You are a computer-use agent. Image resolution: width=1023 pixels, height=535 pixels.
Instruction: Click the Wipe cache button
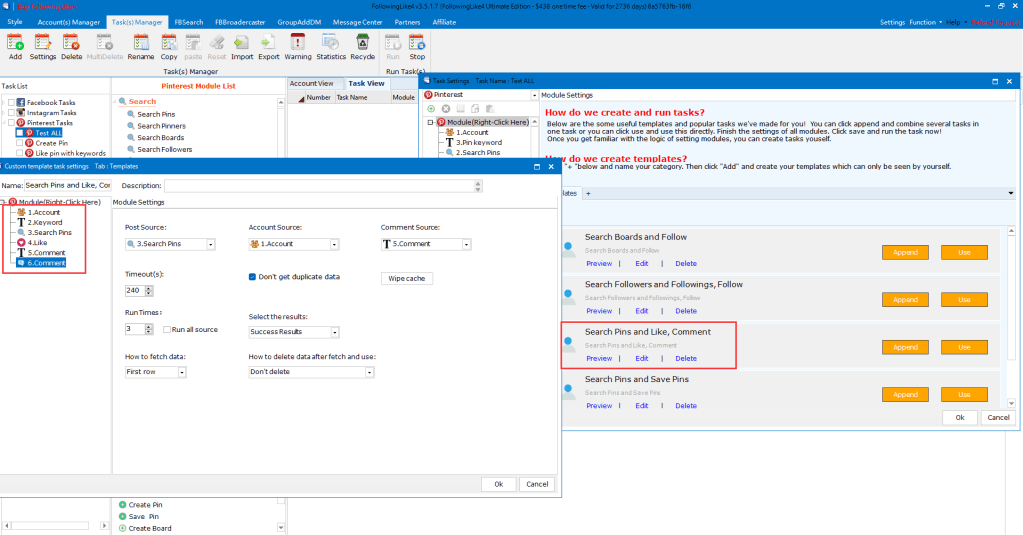click(406, 278)
